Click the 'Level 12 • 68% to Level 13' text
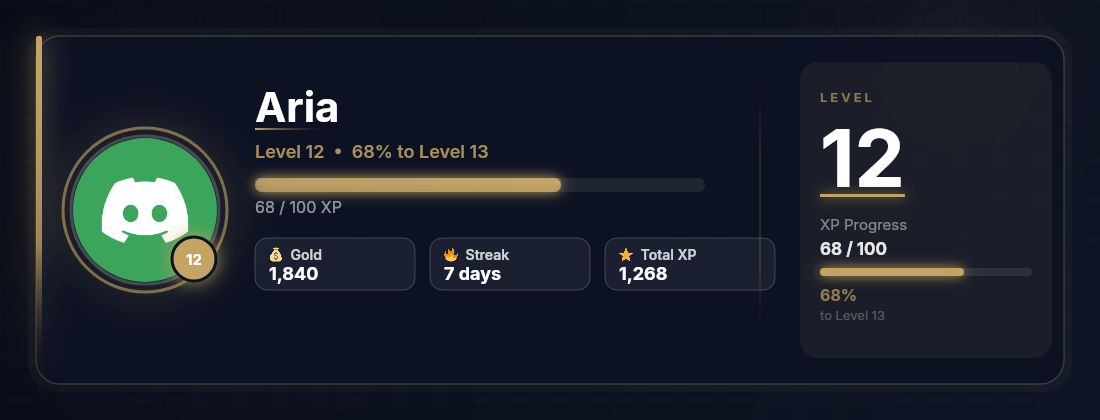Screen dimensions: 1100x420 (372, 152)
